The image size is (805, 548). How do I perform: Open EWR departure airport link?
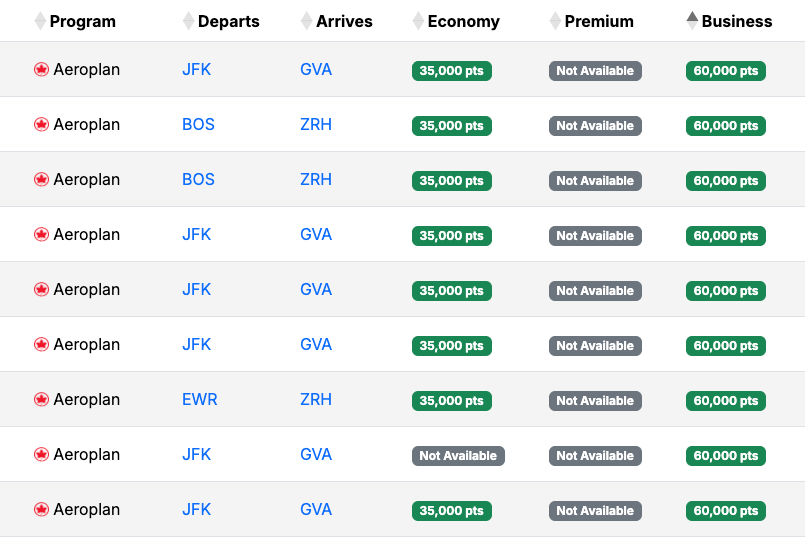pyautogui.click(x=199, y=400)
